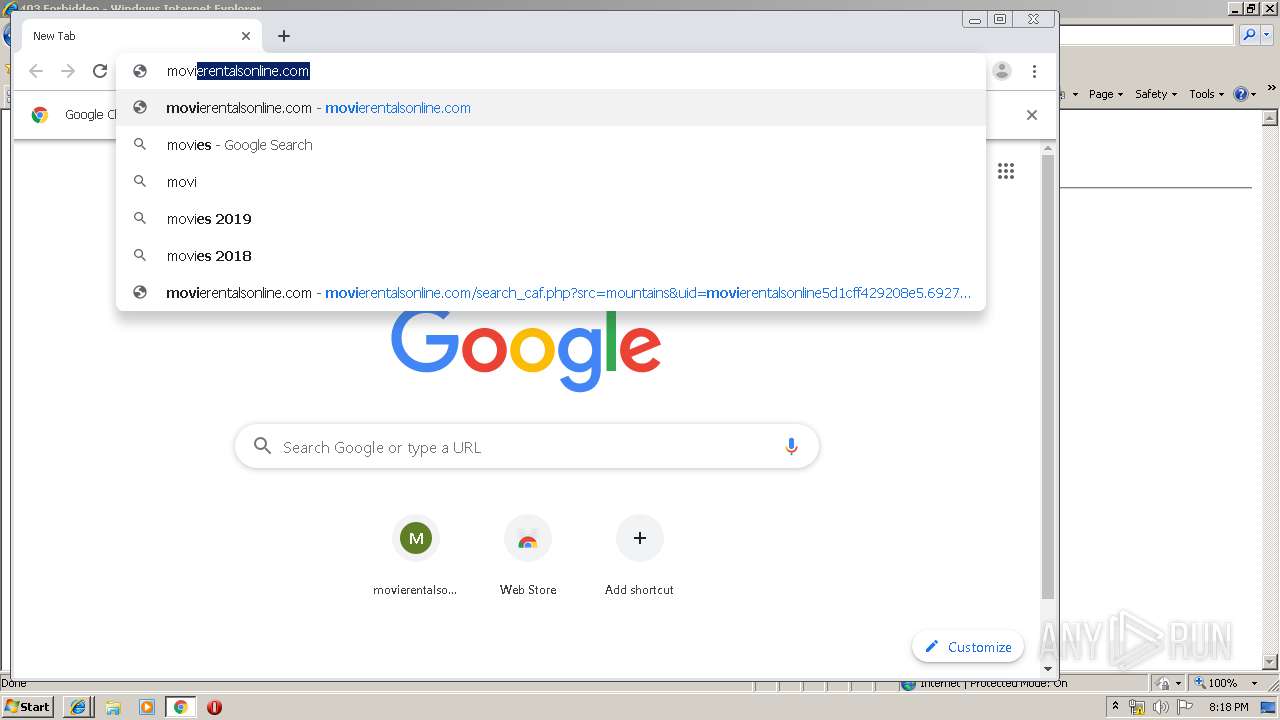The image size is (1280, 720).
Task: Open the Google apps grid
Action: (x=1006, y=171)
